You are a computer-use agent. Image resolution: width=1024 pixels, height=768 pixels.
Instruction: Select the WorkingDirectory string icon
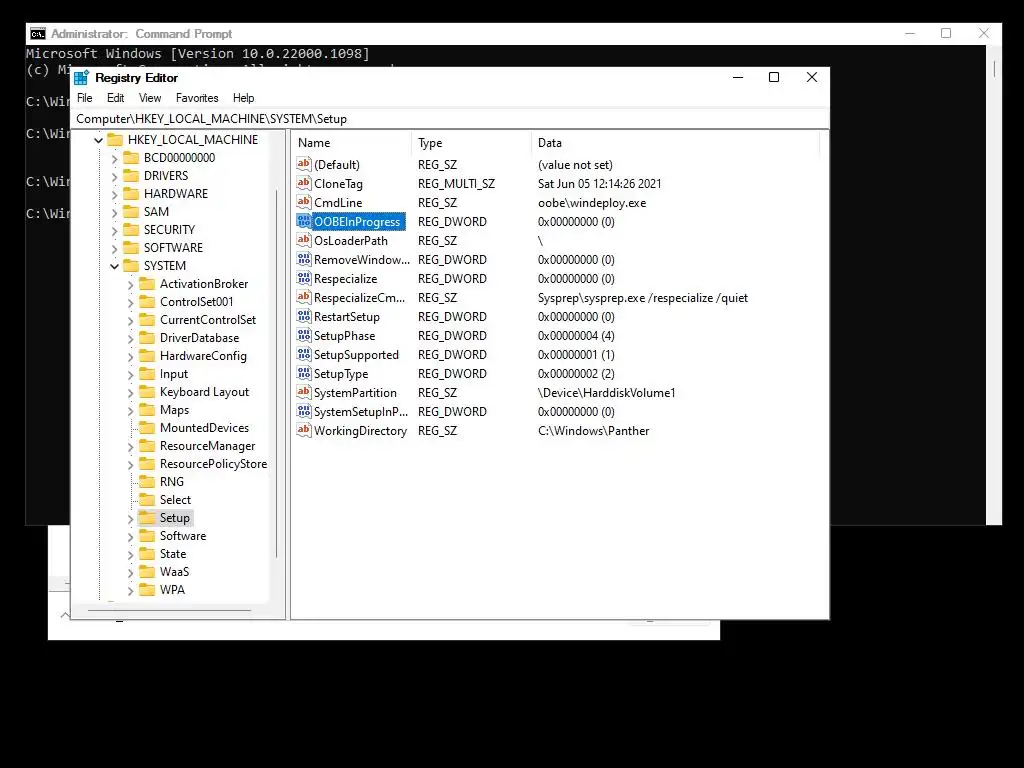[304, 429]
